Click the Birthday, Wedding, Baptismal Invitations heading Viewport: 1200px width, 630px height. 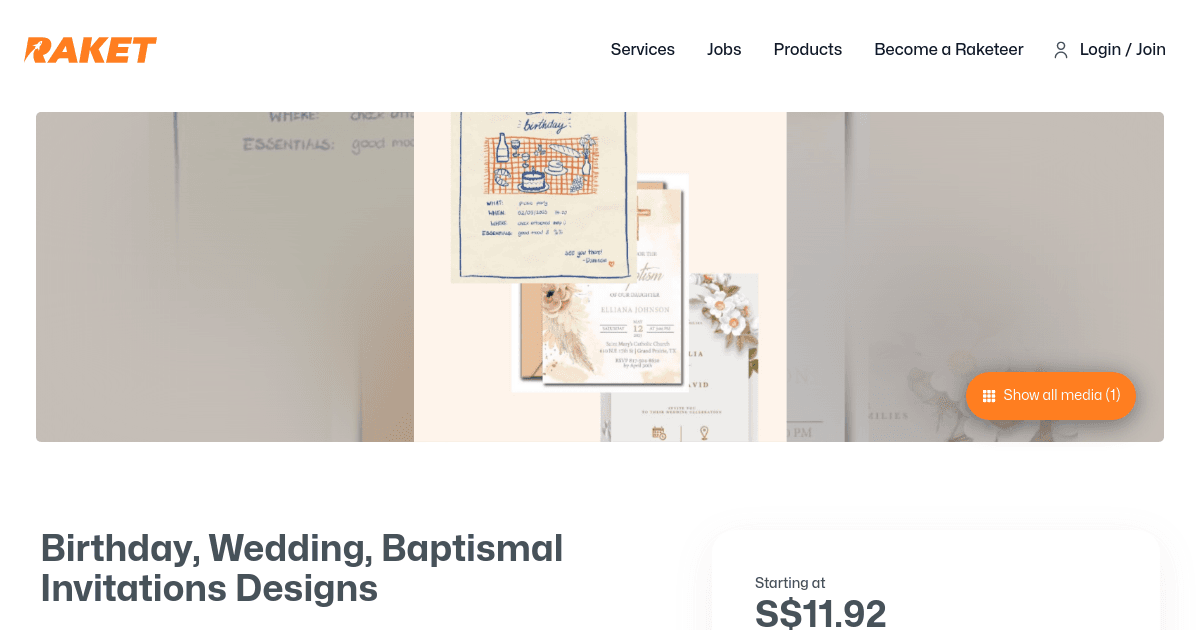[302, 568]
